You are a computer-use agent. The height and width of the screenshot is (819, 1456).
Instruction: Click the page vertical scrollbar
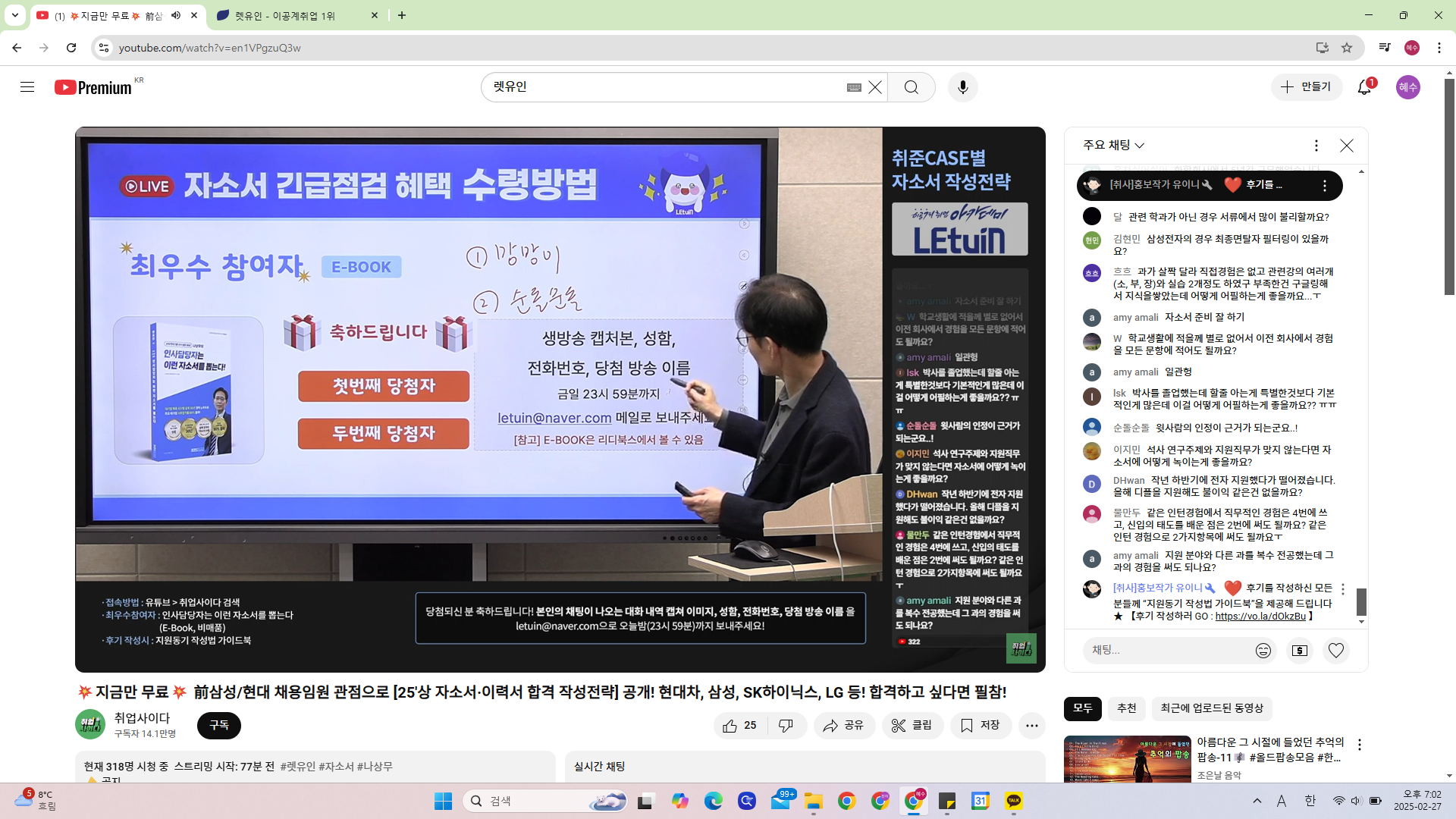[x=1450, y=186]
